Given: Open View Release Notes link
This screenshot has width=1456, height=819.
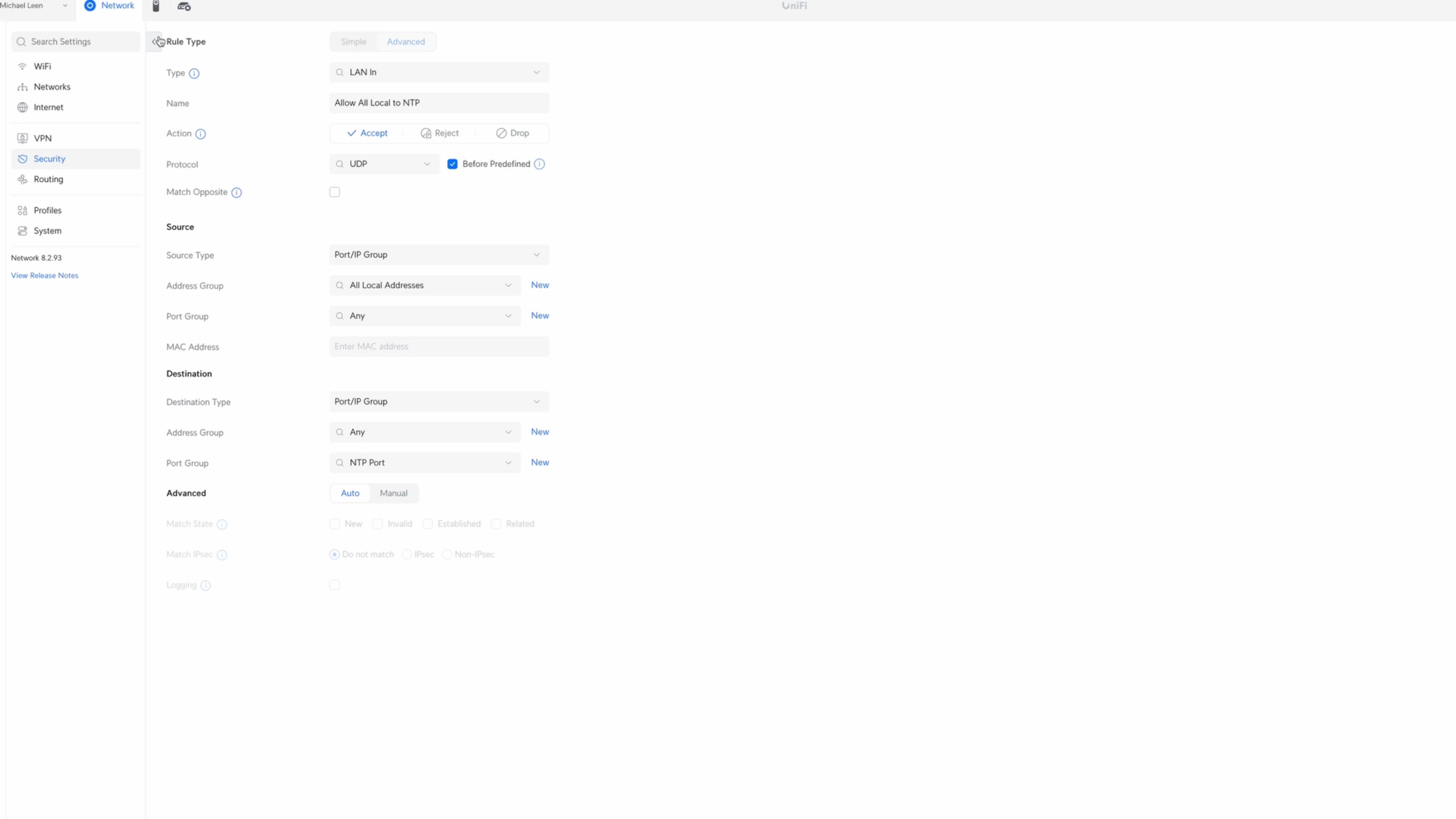Looking at the screenshot, I should 44,275.
